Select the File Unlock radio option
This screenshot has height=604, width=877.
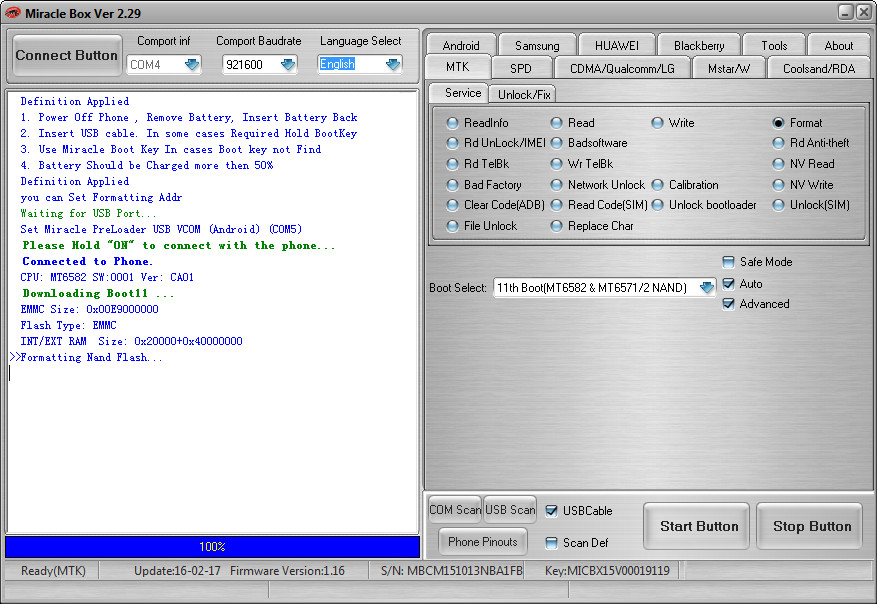pyautogui.click(x=482, y=226)
